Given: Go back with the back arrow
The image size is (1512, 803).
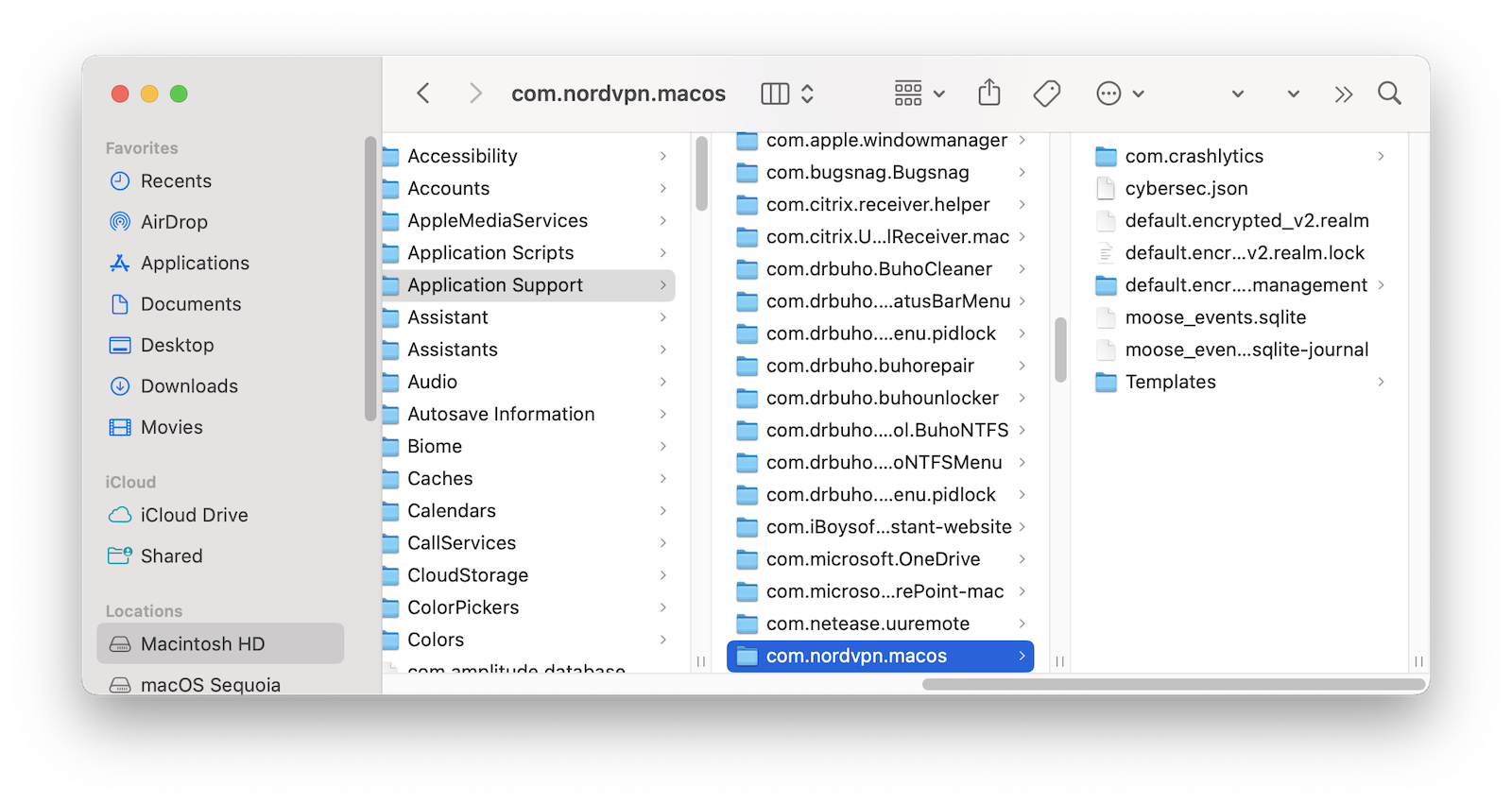Looking at the screenshot, I should (x=423, y=94).
